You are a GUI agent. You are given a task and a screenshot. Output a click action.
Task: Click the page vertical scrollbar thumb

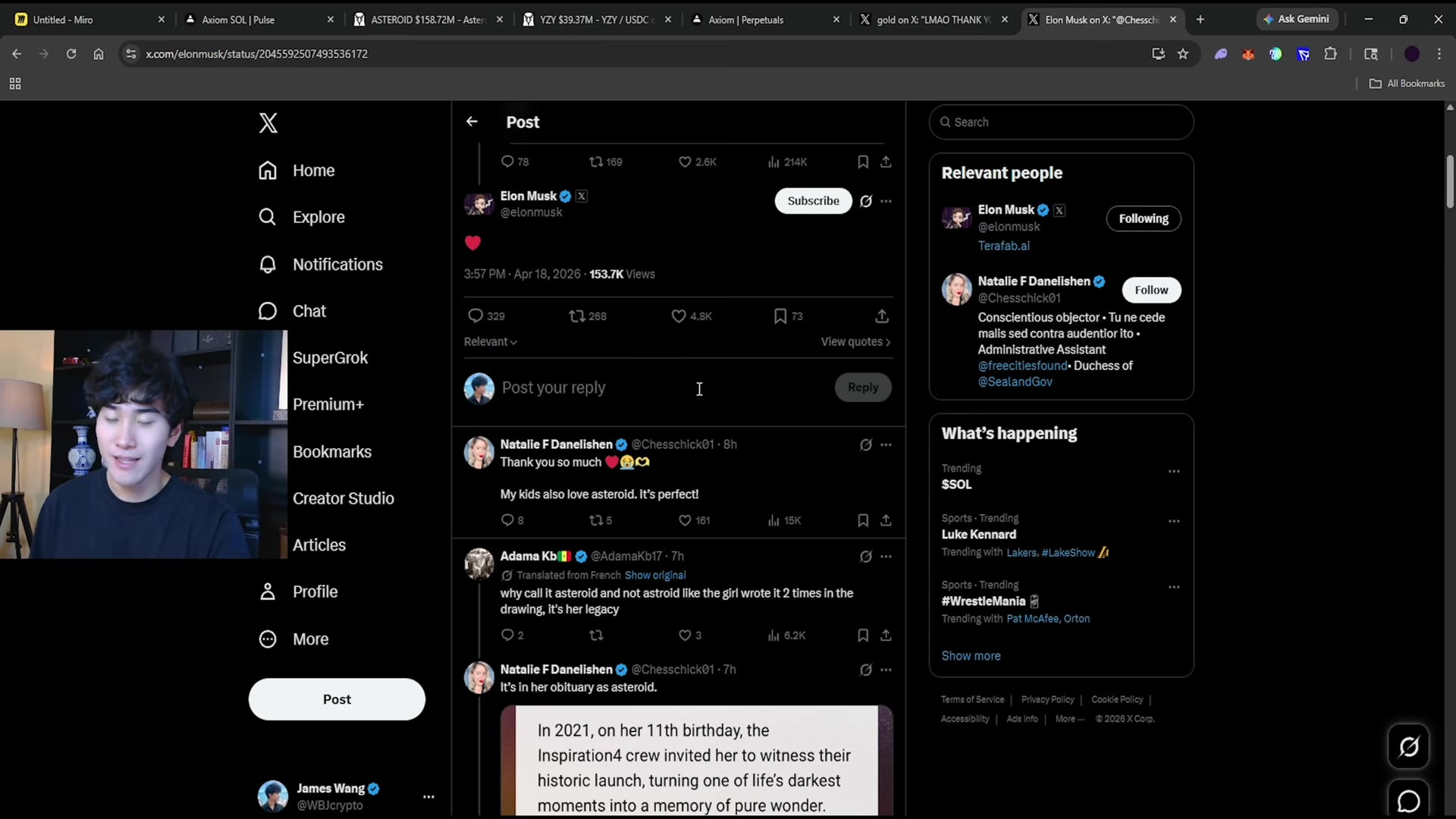tap(1450, 180)
